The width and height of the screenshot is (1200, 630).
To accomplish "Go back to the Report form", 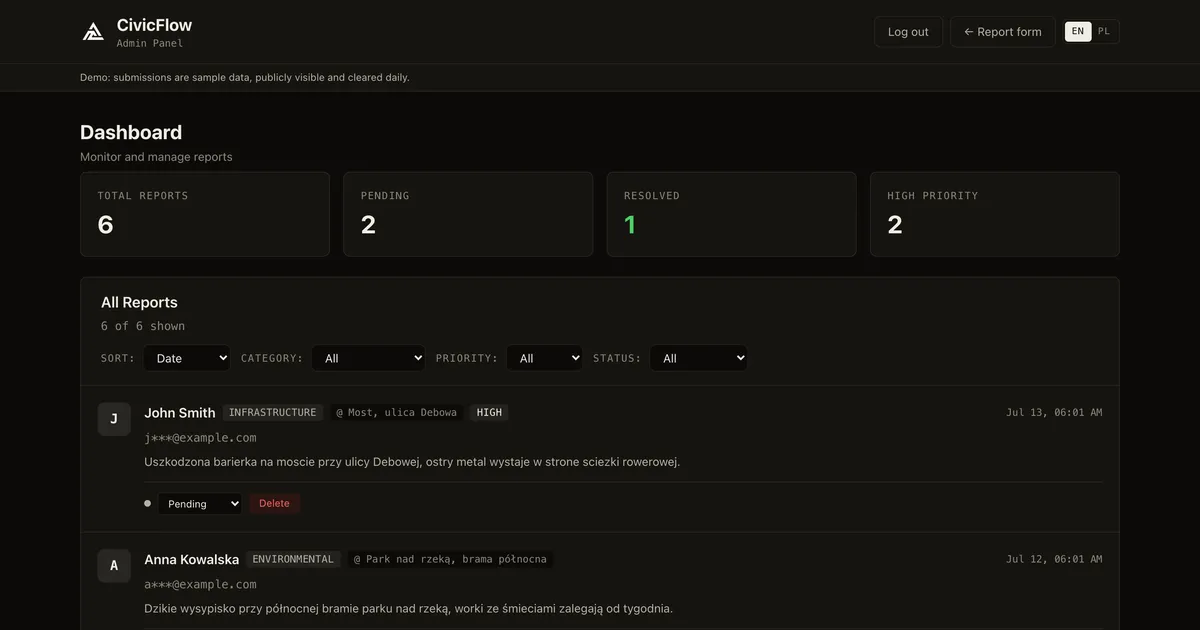I will pos(1002,32).
